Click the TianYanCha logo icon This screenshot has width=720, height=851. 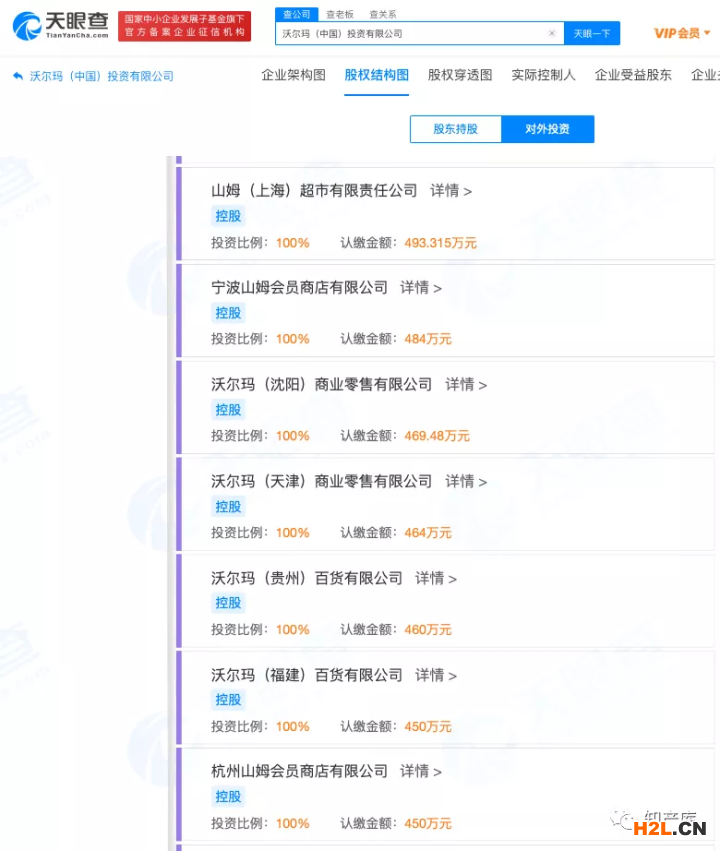click(27, 26)
